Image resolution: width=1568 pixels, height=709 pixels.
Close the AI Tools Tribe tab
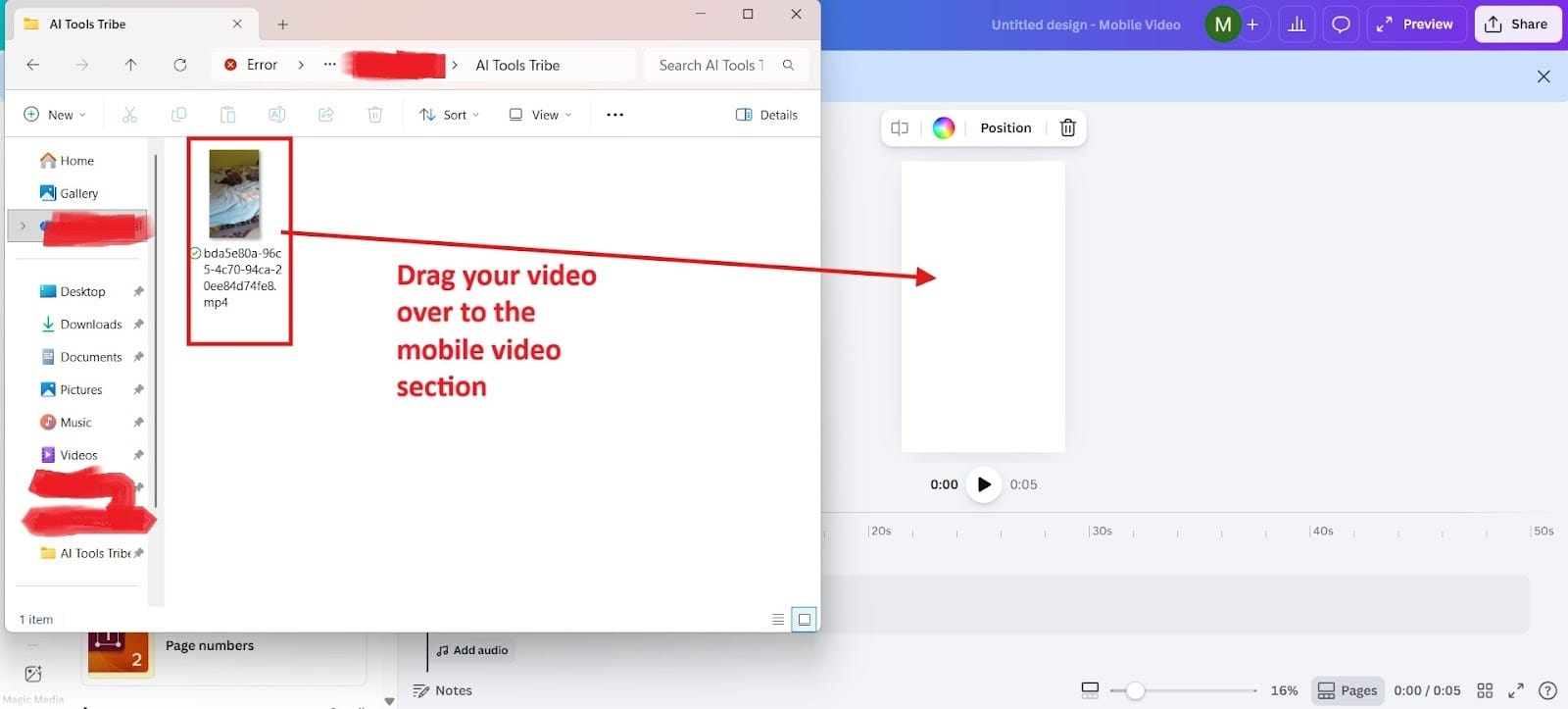point(237,24)
